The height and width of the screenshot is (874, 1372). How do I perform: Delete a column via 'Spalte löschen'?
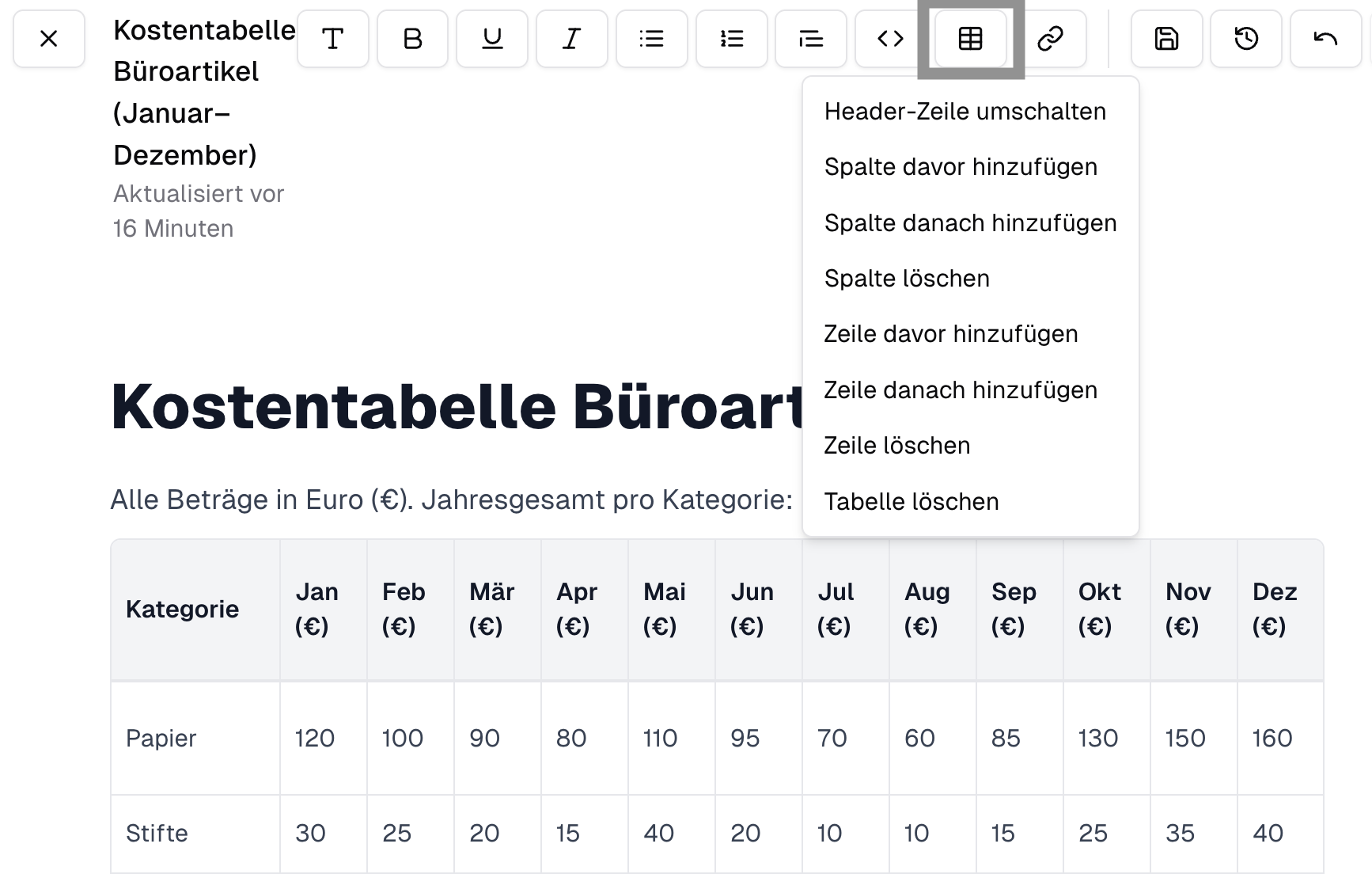(x=907, y=278)
